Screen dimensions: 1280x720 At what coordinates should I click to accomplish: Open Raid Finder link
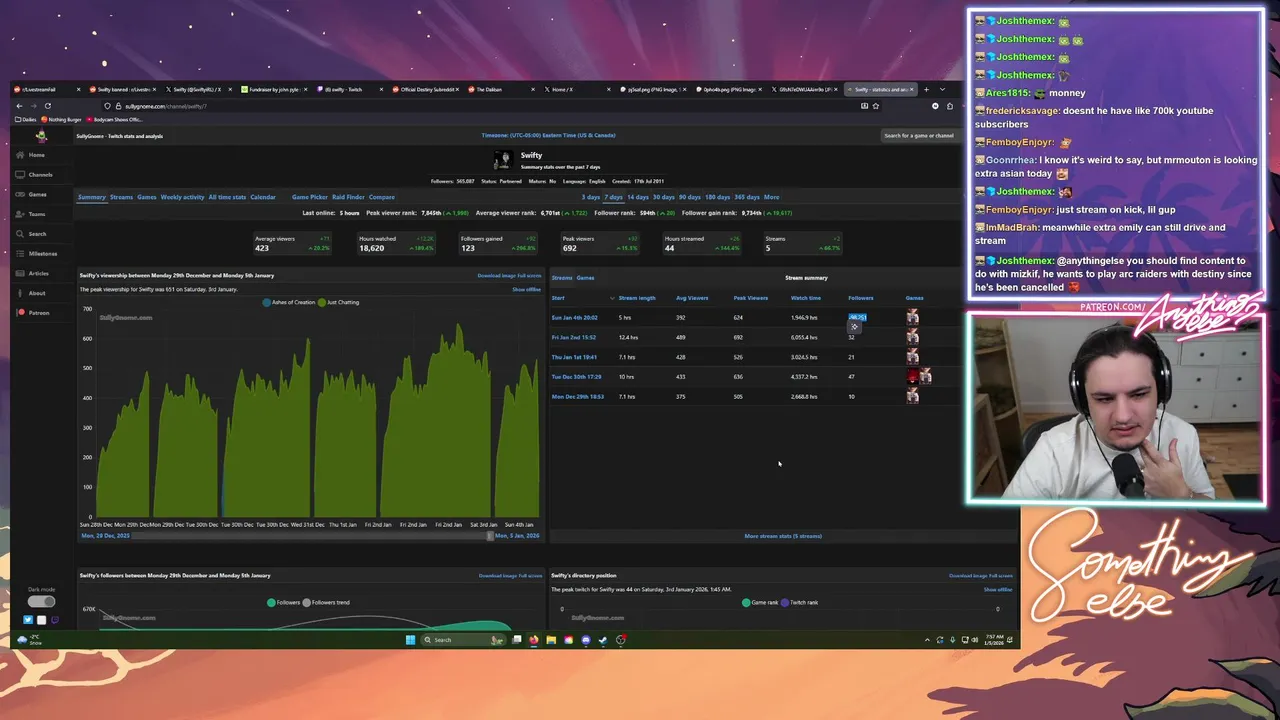point(348,197)
